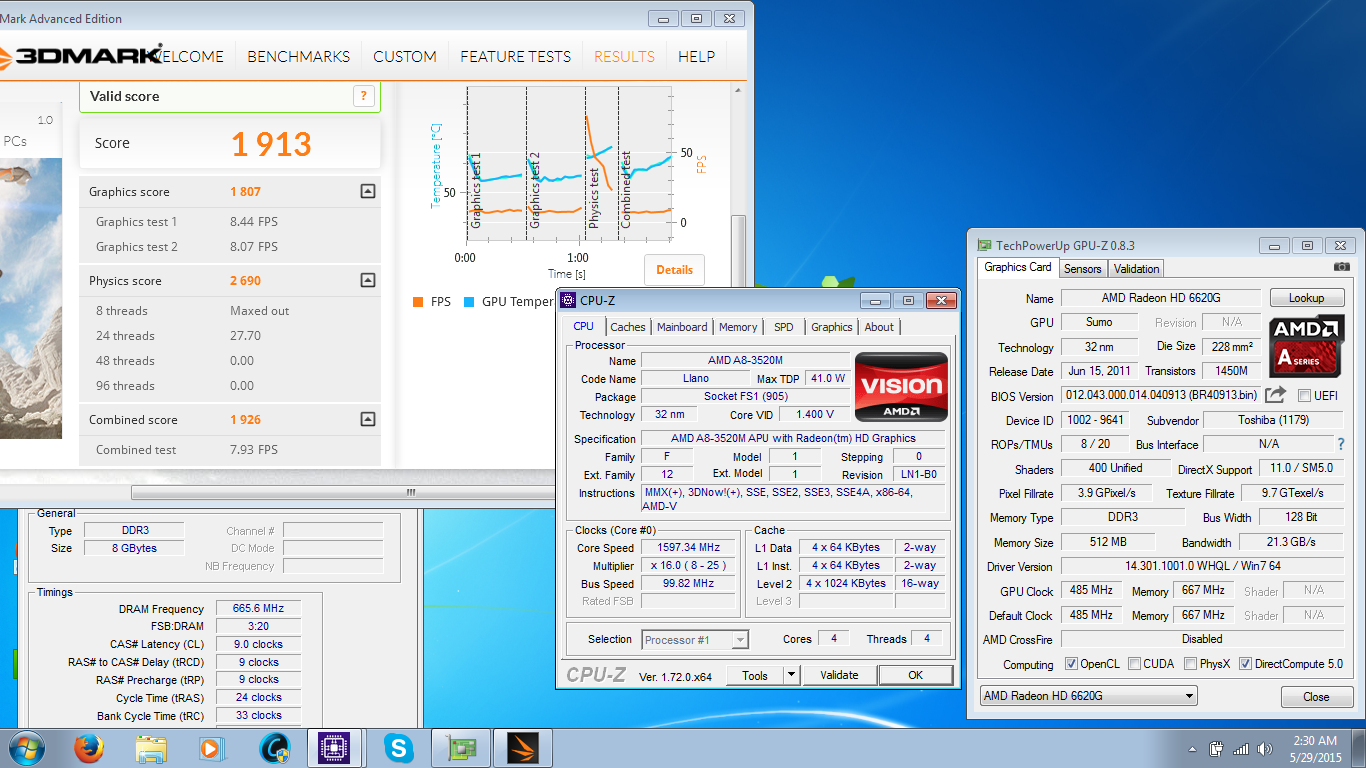Viewport: 1366px width, 768px height.
Task: Click the Lookup button in GPU-Z
Action: coord(1306,298)
